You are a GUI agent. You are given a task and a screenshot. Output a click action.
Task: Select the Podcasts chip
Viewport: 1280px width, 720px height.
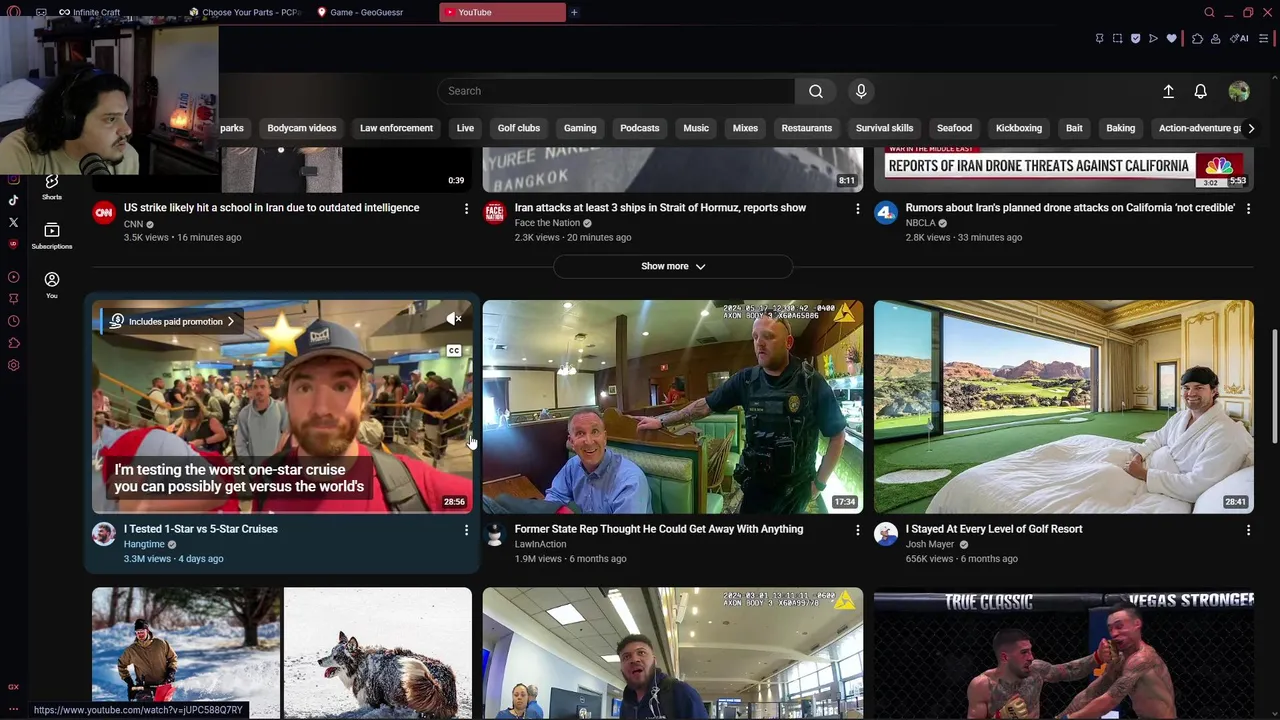[640, 128]
